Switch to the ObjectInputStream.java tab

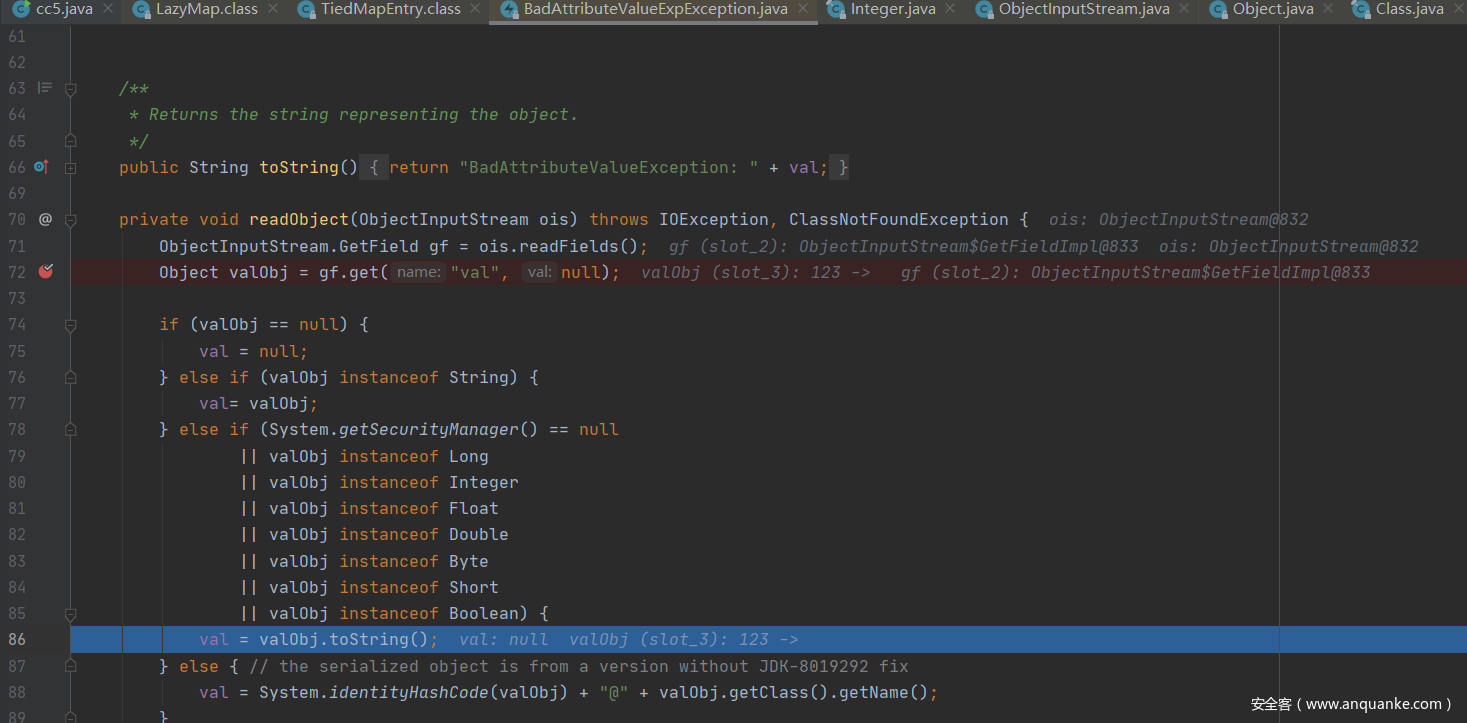(1083, 10)
